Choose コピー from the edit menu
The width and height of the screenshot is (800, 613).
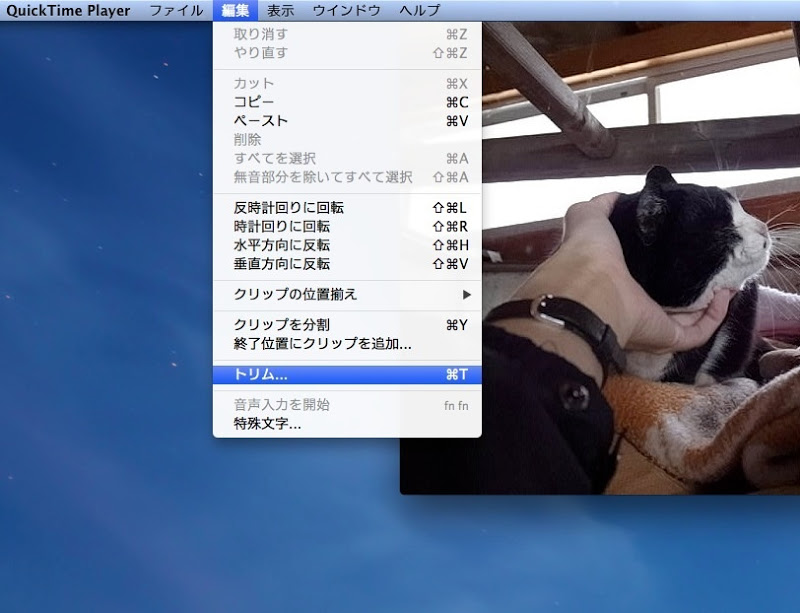pos(347,102)
